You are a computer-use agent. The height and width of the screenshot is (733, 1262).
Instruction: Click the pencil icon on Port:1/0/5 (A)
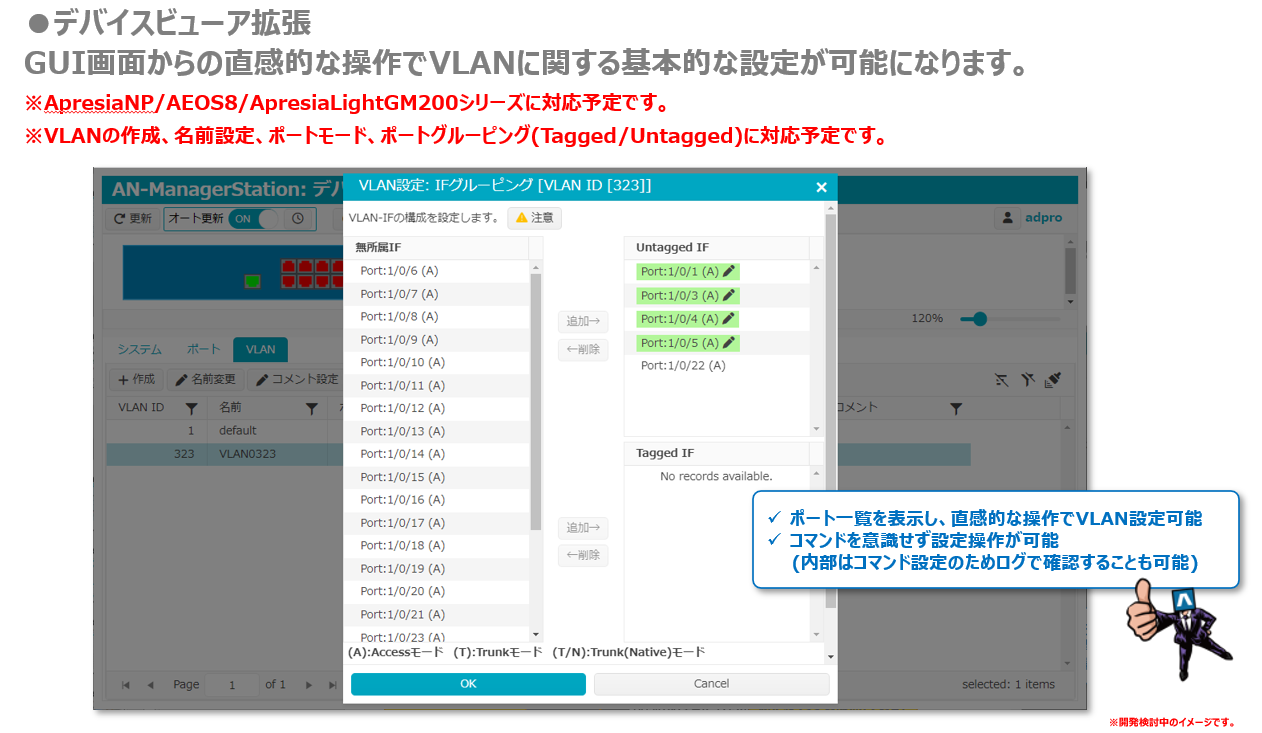[729, 343]
